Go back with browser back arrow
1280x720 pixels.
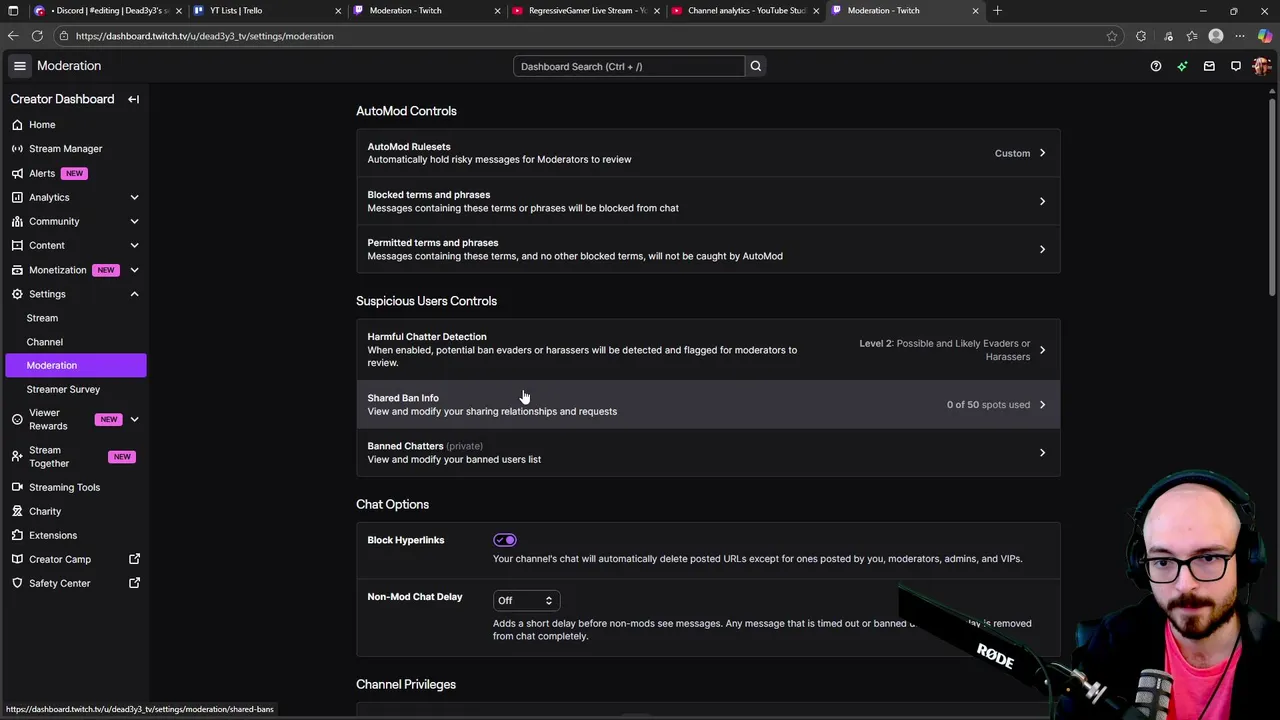[x=13, y=36]
